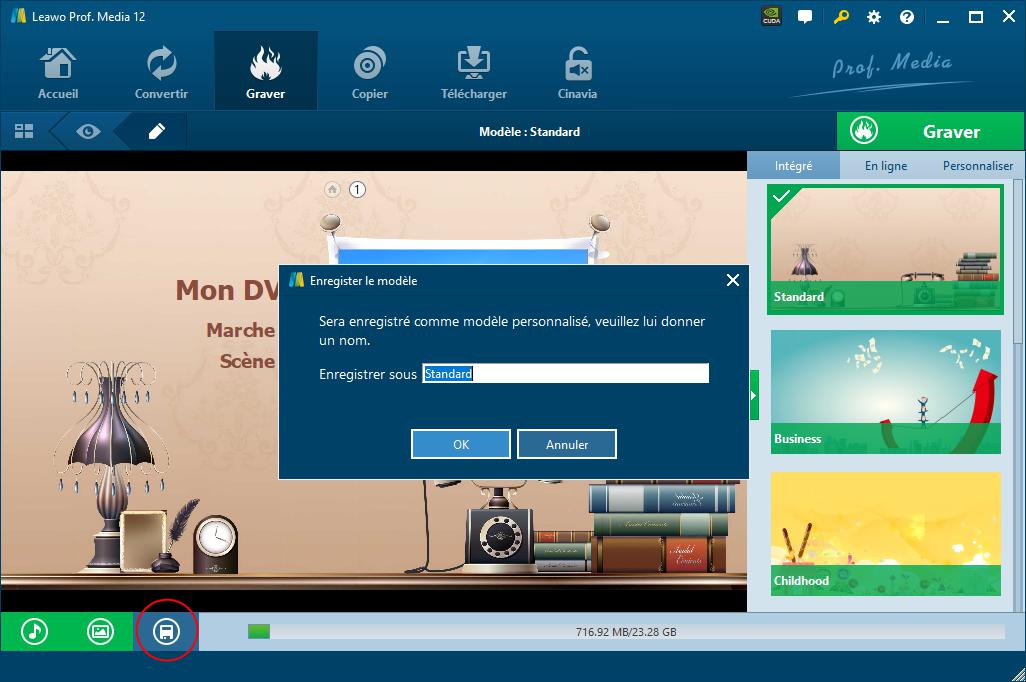Click the Mon DV title text in preview
Viewport: 1026px width, 682px height.
[227, 290]
